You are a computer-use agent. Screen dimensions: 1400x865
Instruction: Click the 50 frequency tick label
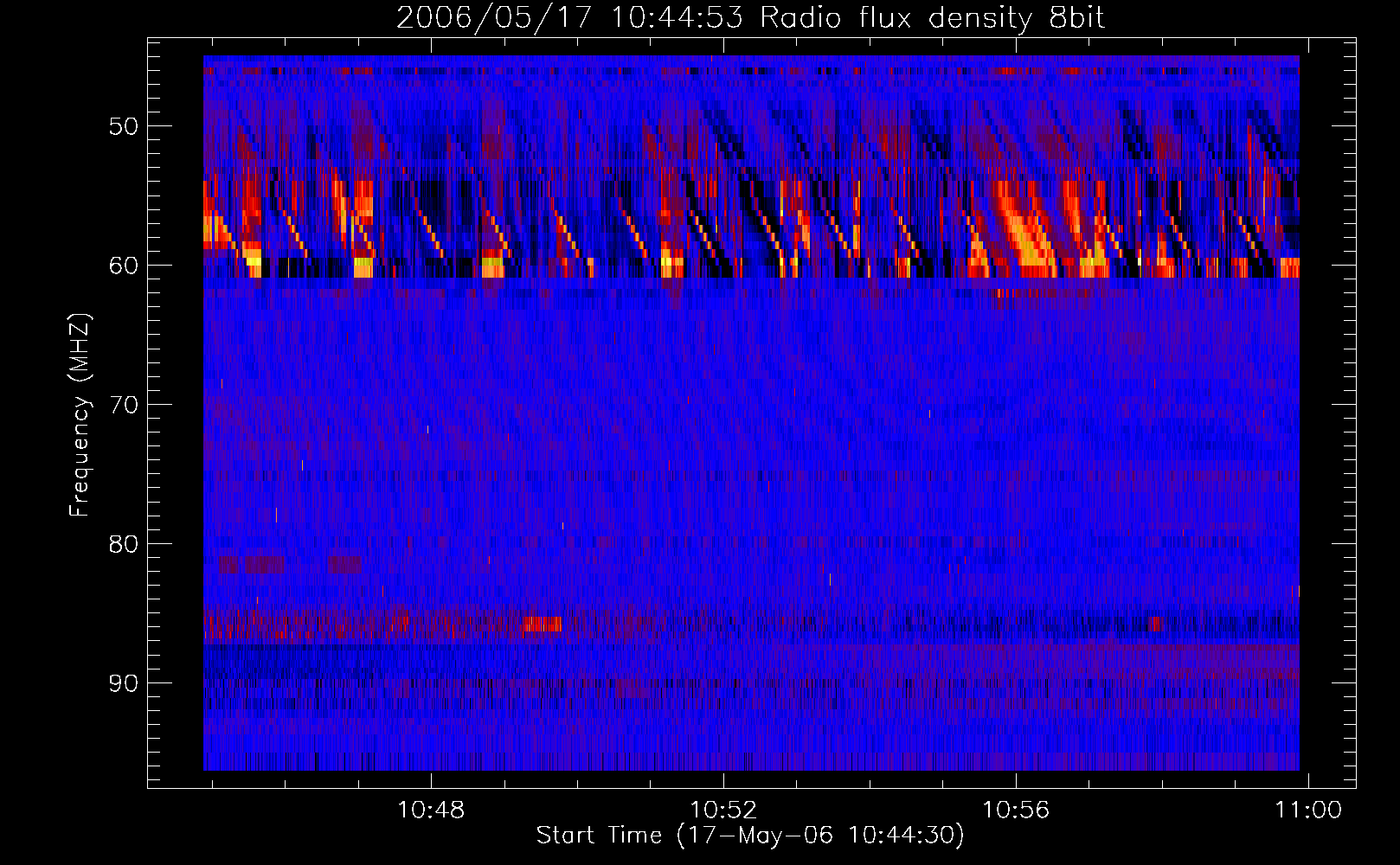[x=123, y=126]
